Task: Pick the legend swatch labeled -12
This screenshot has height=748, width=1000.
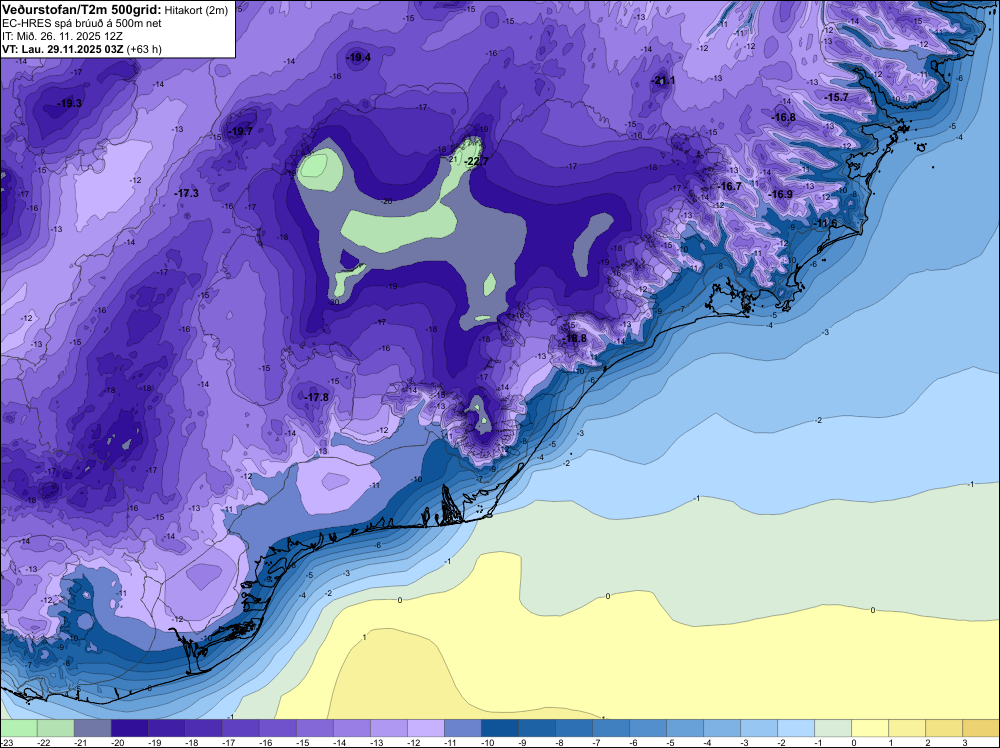Action: pyautogui.click(x=425, y=728)
